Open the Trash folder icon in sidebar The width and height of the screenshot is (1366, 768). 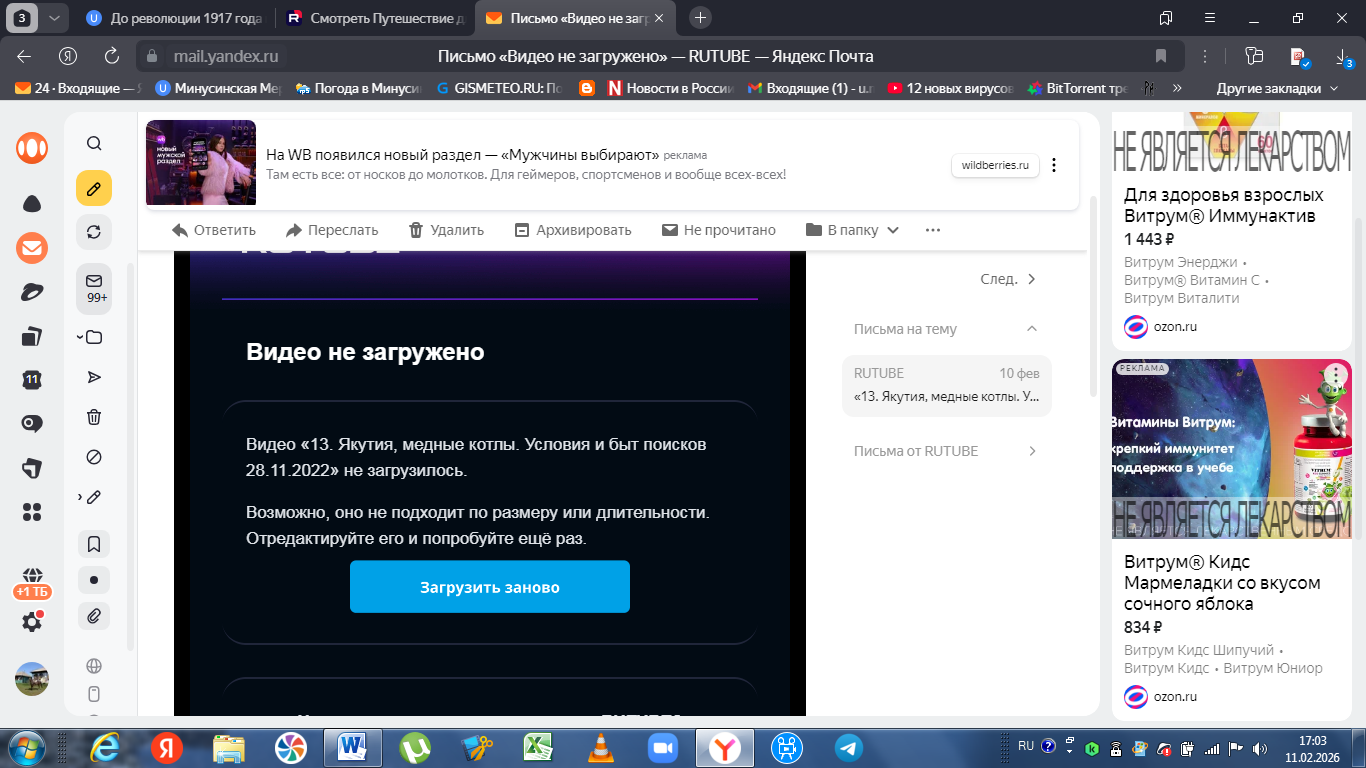tap(94, 417)
